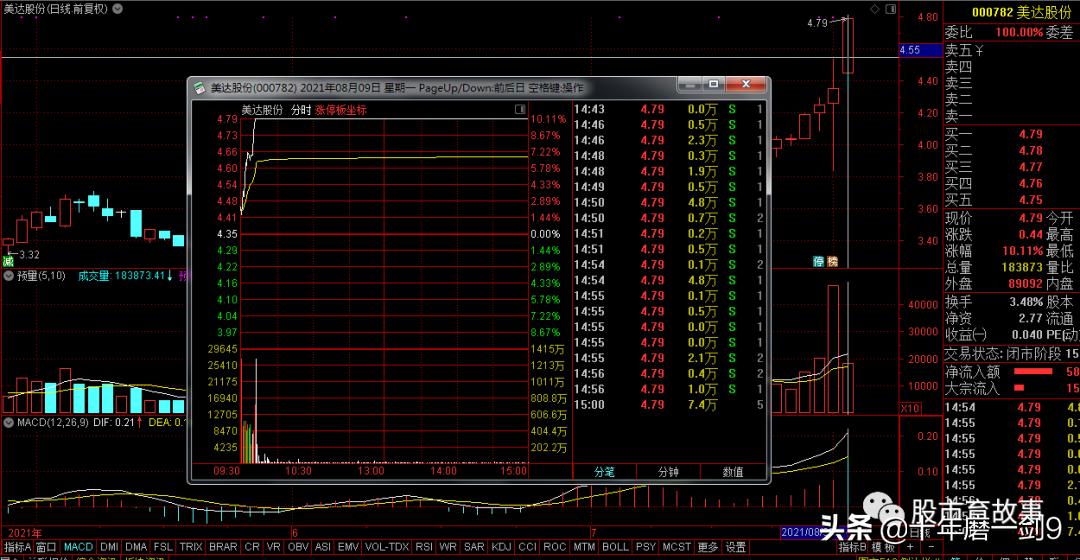Image resolution: width=1080 pixels, height=560 pixels.
Task: Expand the 更多 indicators list
Action: click(708, 547)
